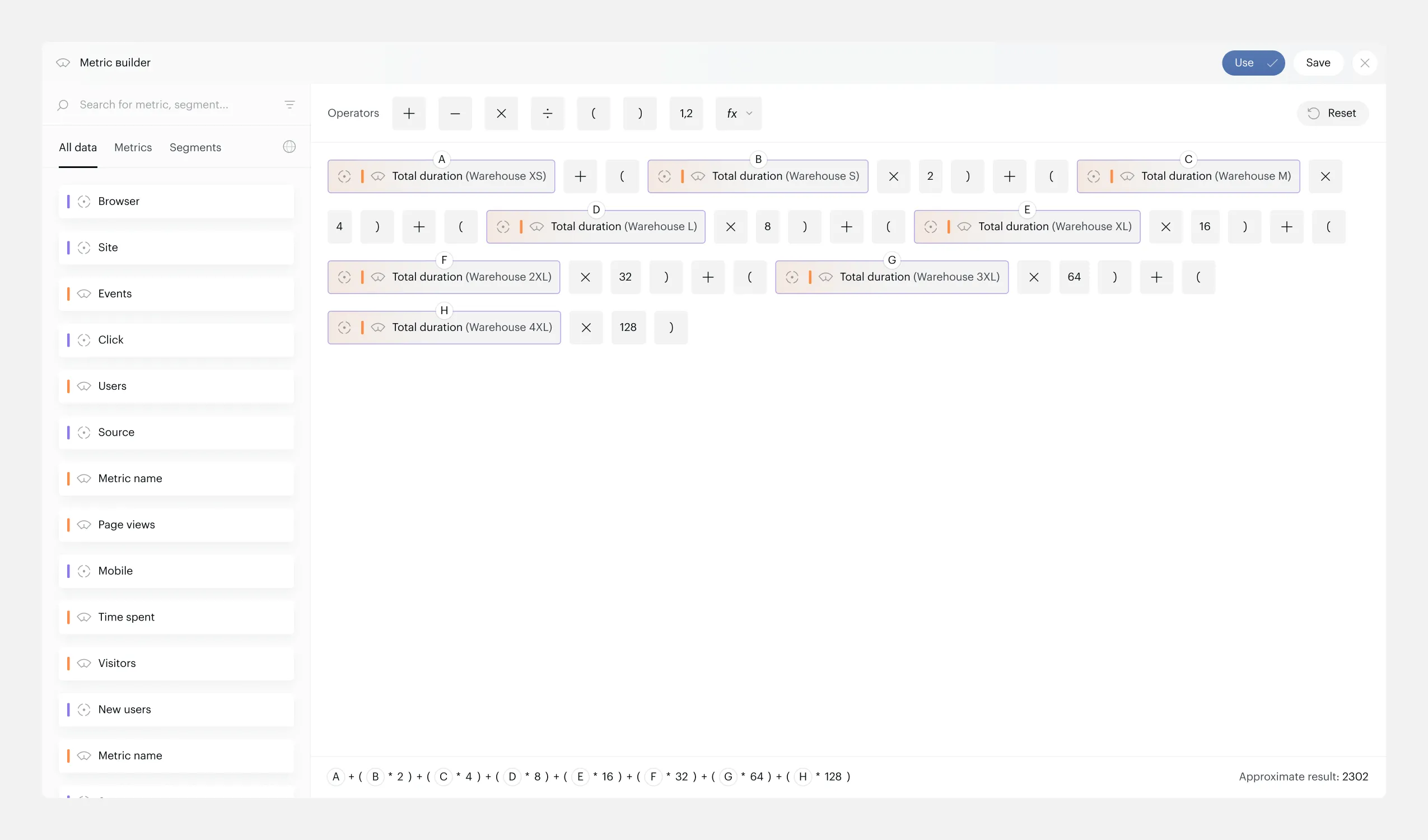Click the plus operator in Operators bar
1428x840 pixels.
click(409, 113)
